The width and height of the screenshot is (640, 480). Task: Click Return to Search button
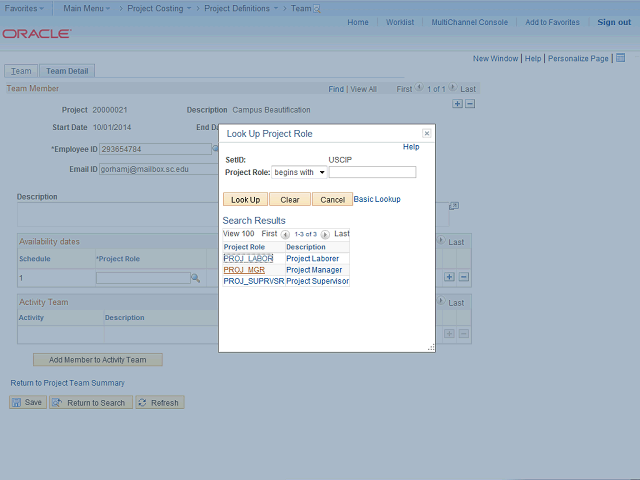pos(91,402)
